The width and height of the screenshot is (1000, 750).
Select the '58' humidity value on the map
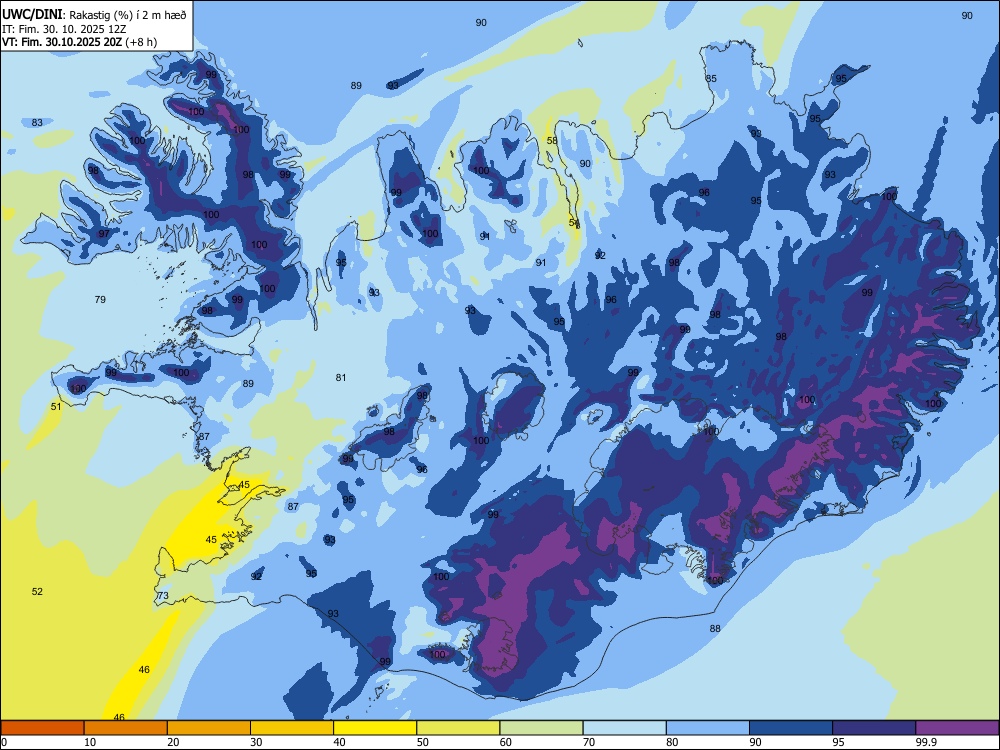click(x=552, y=140)
